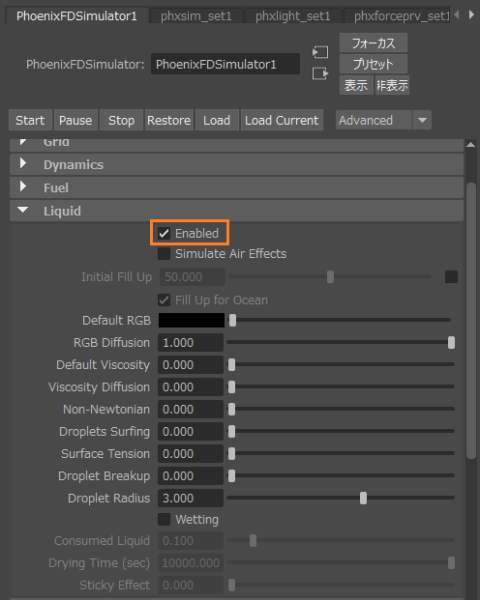Open the Default RGB color swatch
The width and height of the screenshot is (480, 600).
coord(191,320)
